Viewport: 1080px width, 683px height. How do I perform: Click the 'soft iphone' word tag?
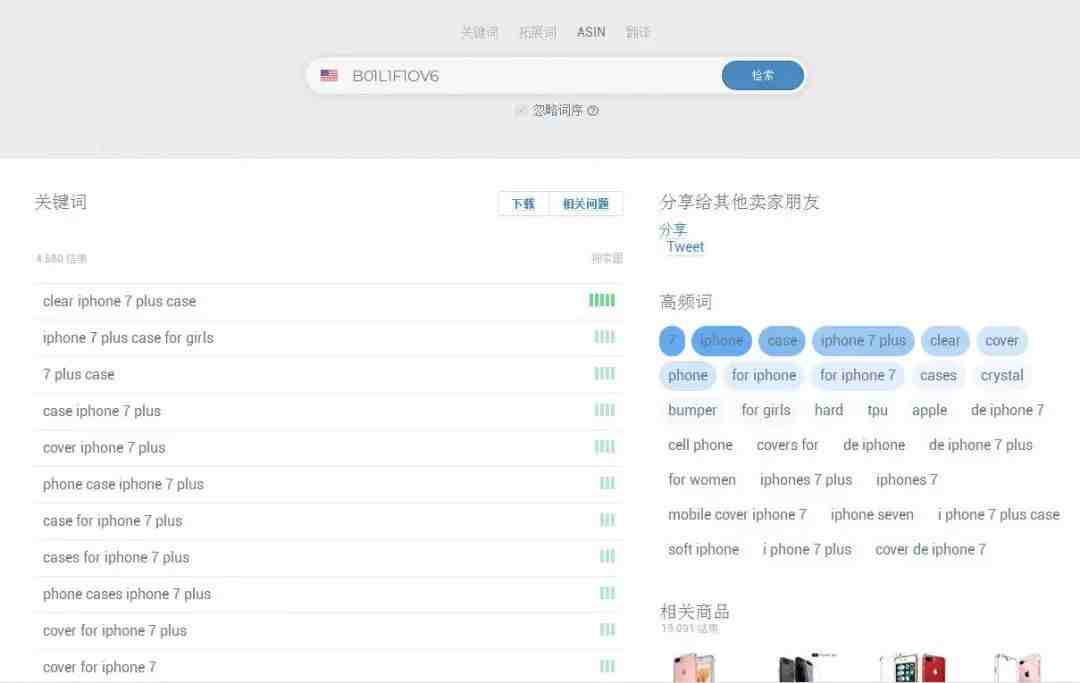tap(703, 549)
